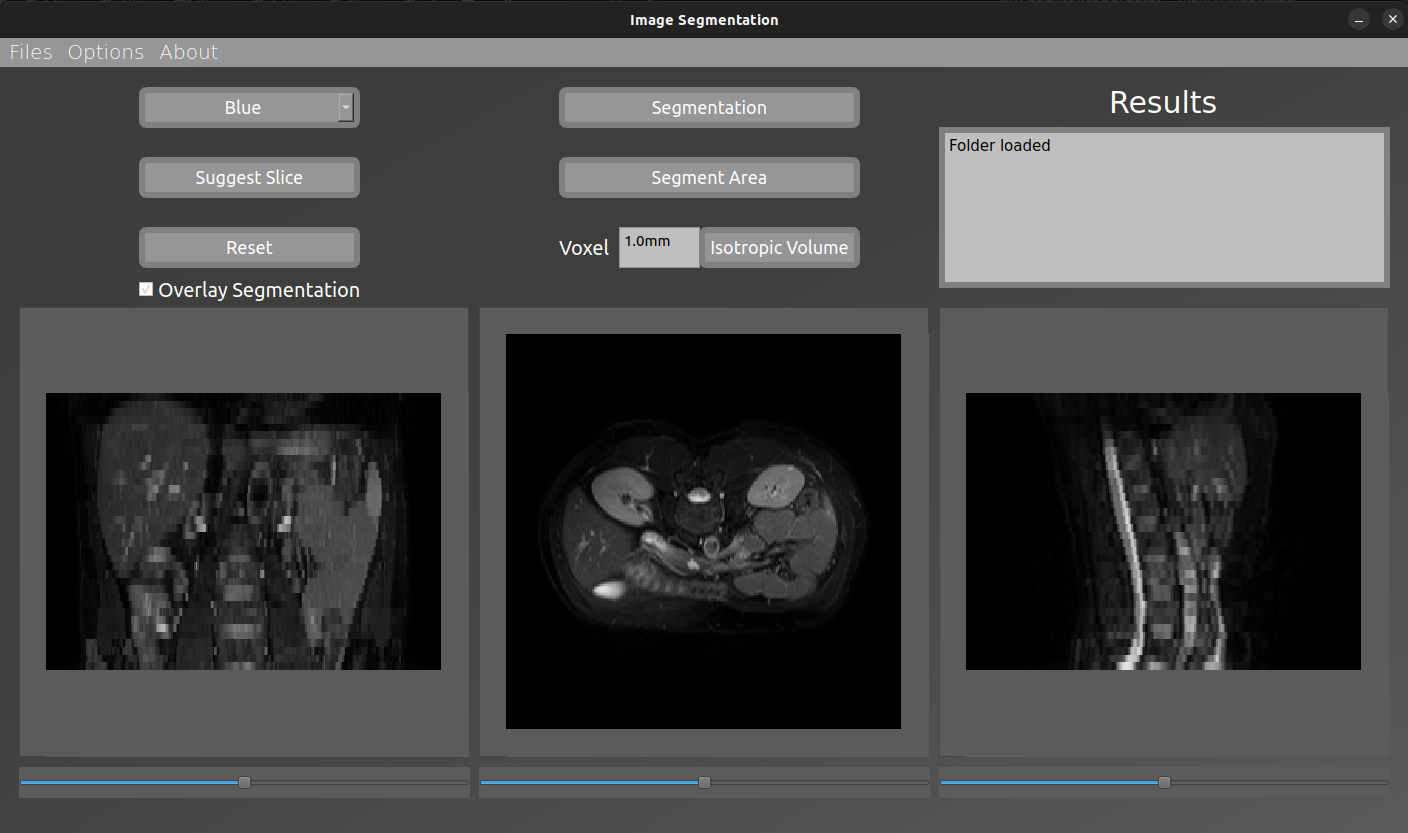Click the Voxel size input field
The width and height of the screenshot is (1408, 833).
[x=658, y=247]
